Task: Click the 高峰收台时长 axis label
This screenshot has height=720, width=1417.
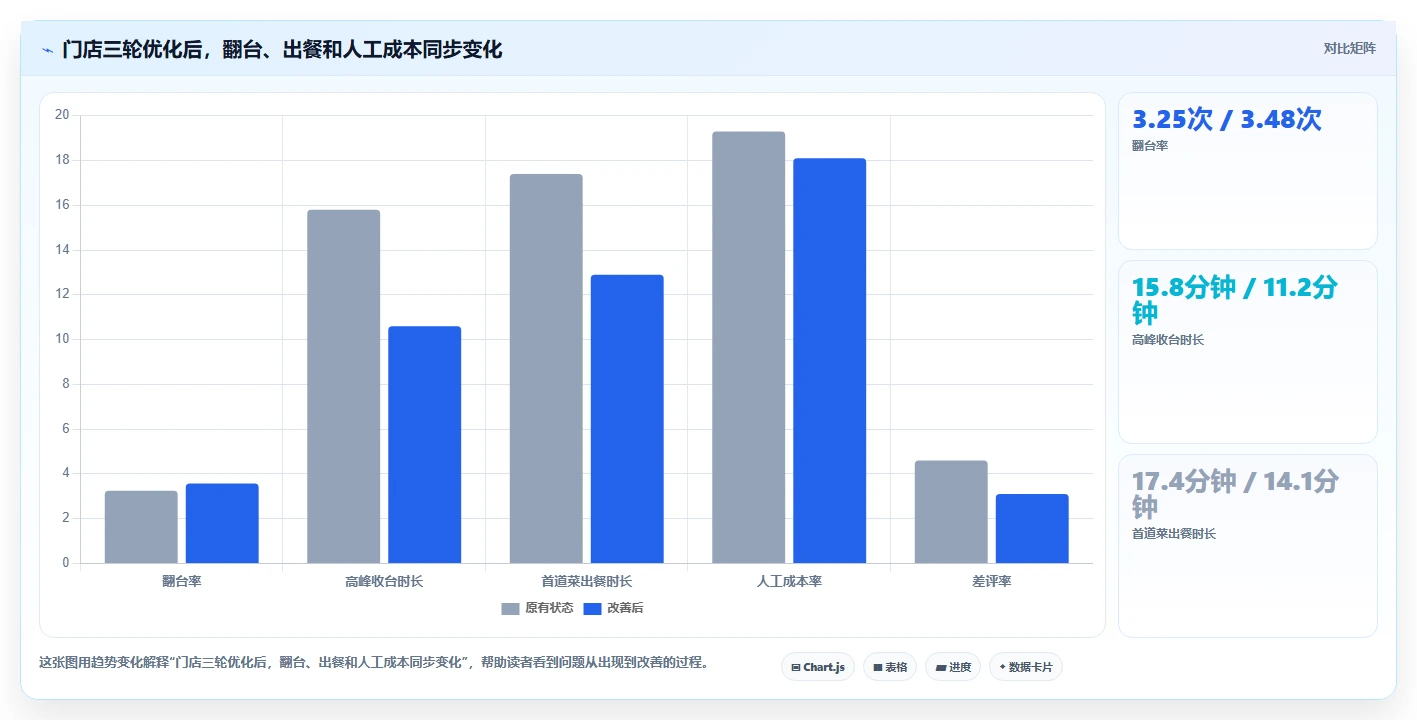Action: tap(384, 581)
